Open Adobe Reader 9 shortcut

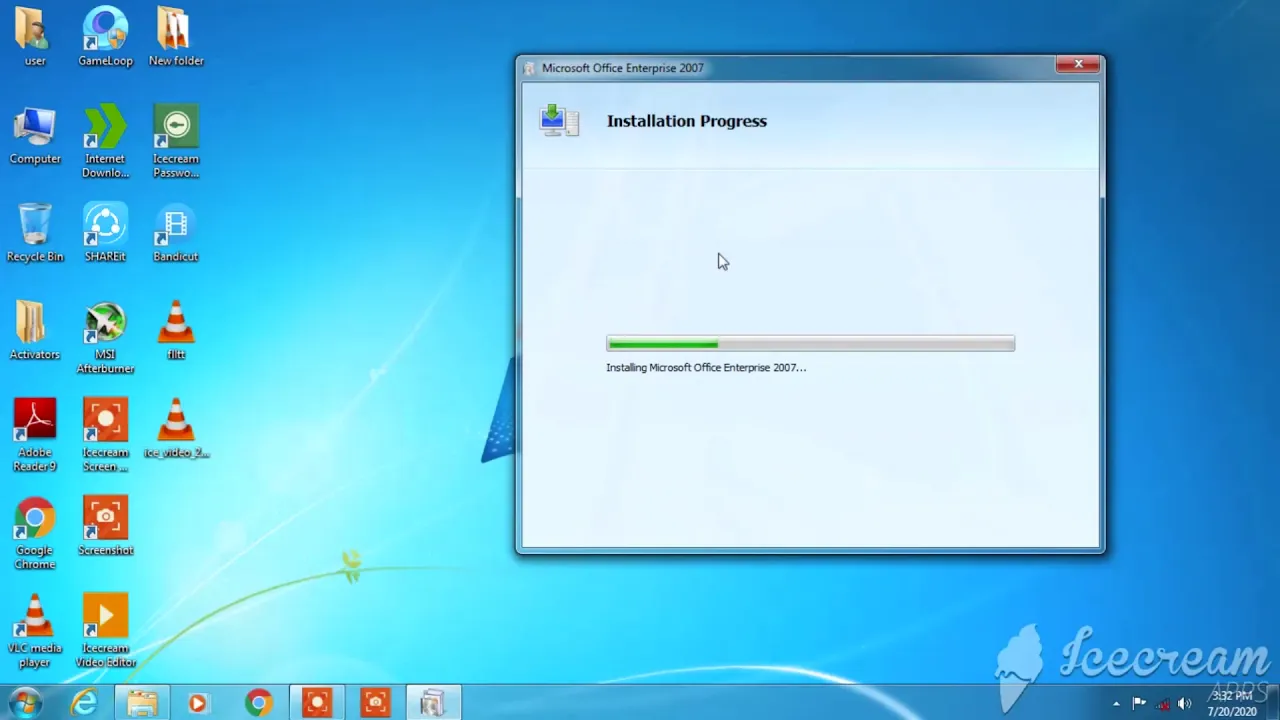(35, 435)
